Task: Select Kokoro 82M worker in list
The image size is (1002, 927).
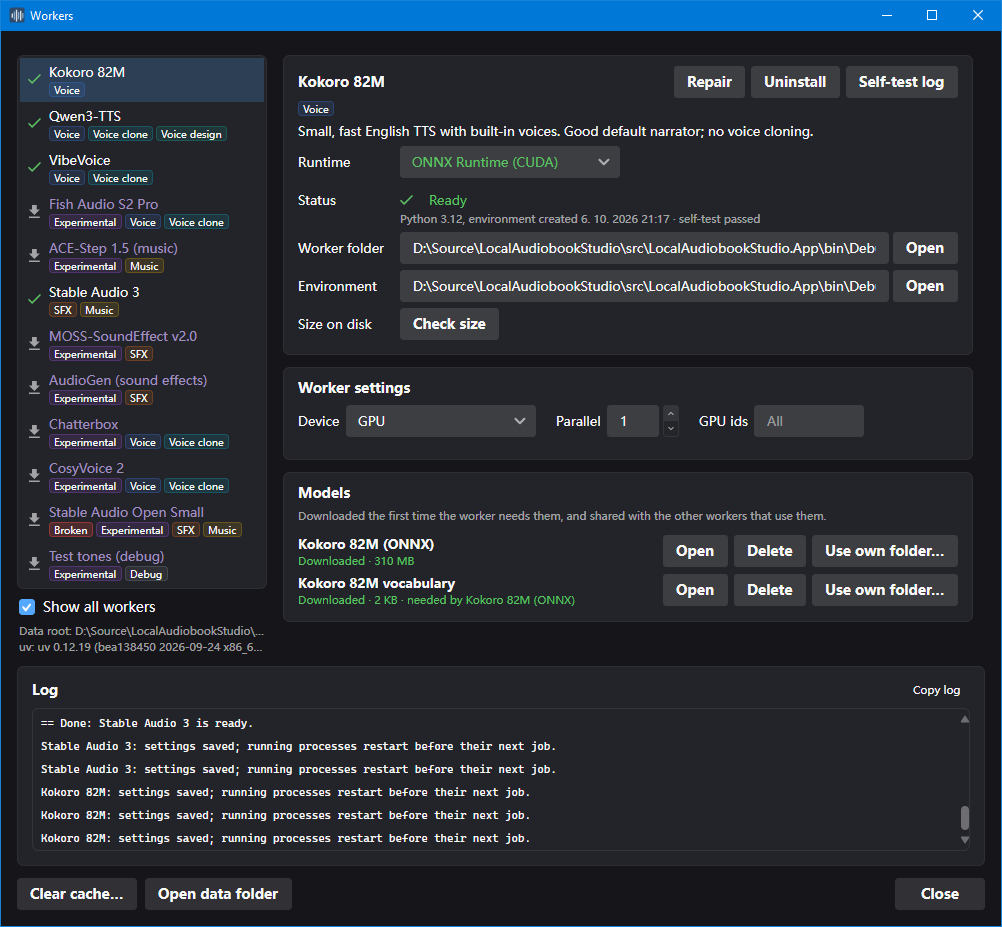Action: click(x=142, y=80)
